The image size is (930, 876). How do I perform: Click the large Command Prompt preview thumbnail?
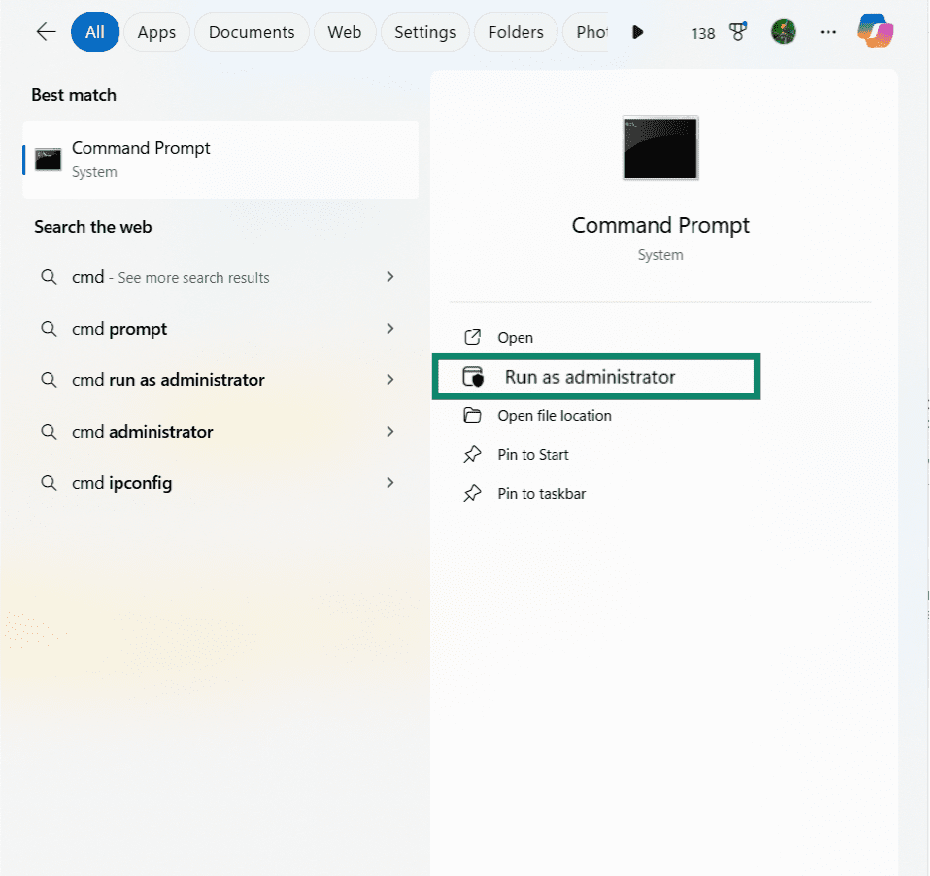point(660,148)
